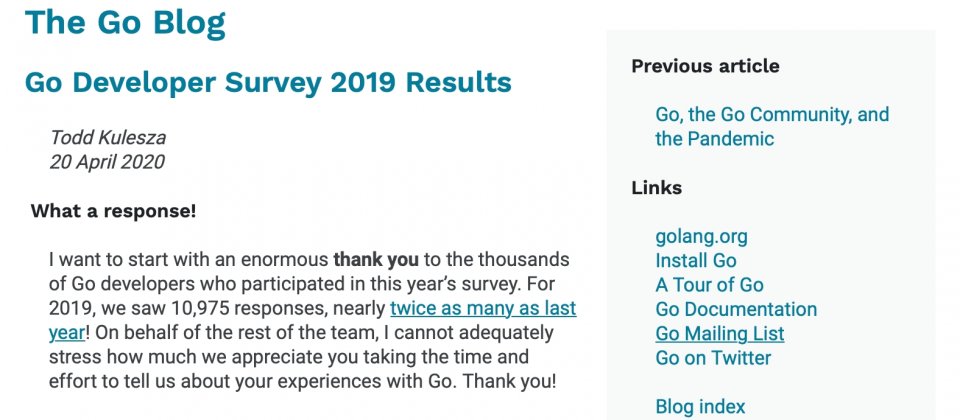This screenshot has width=960, height=420.
Task: Open the Go Mailing List link
Action: (x=719, y=334)
